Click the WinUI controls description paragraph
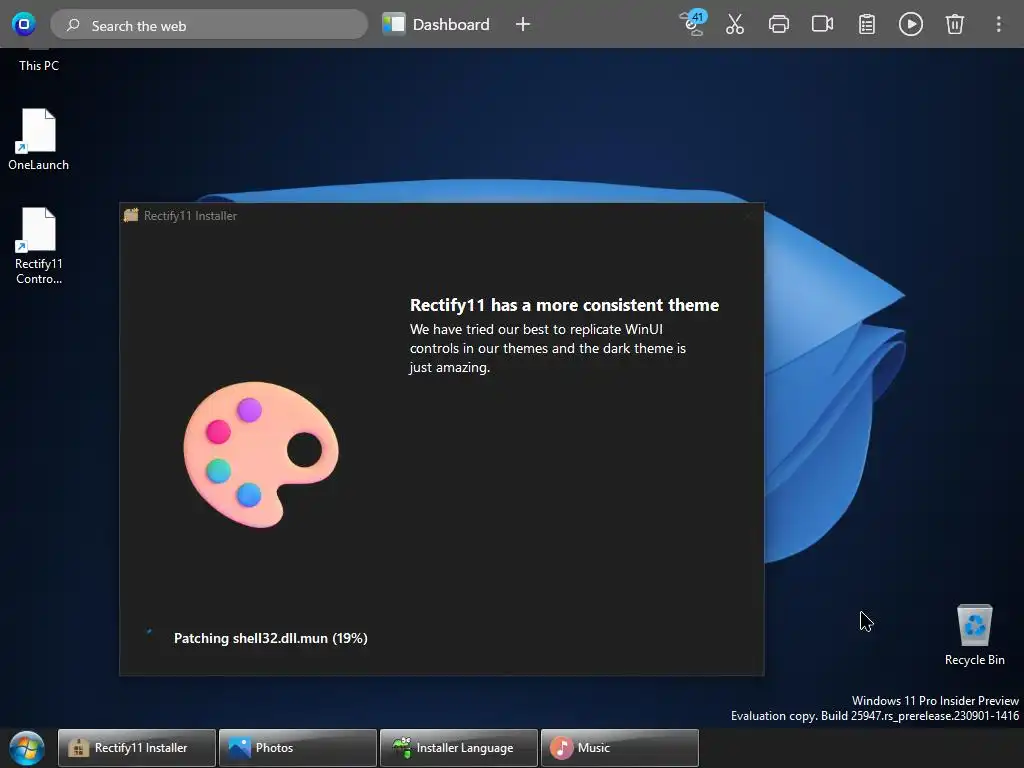The height and width of the screenshot is (768, 1024). tap(547, 348)
